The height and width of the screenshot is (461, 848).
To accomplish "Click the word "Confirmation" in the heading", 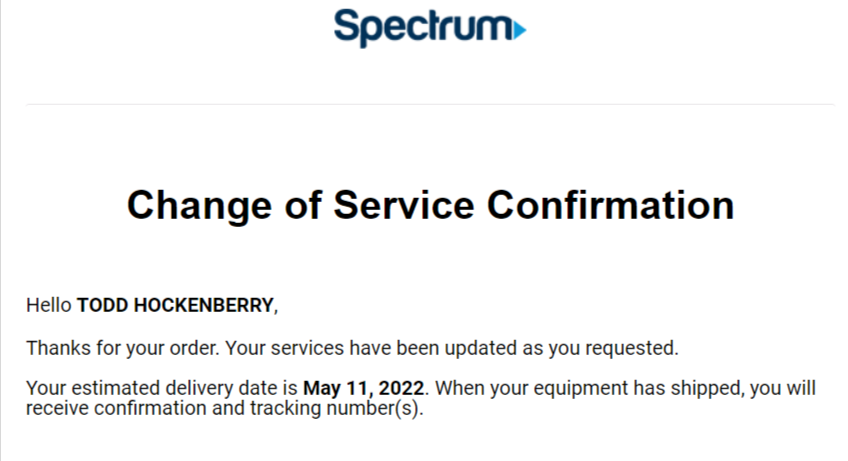I will (611, 205).
